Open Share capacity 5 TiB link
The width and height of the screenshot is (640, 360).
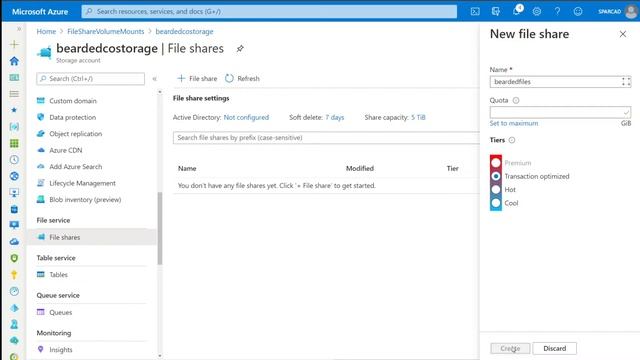point(418,118)
